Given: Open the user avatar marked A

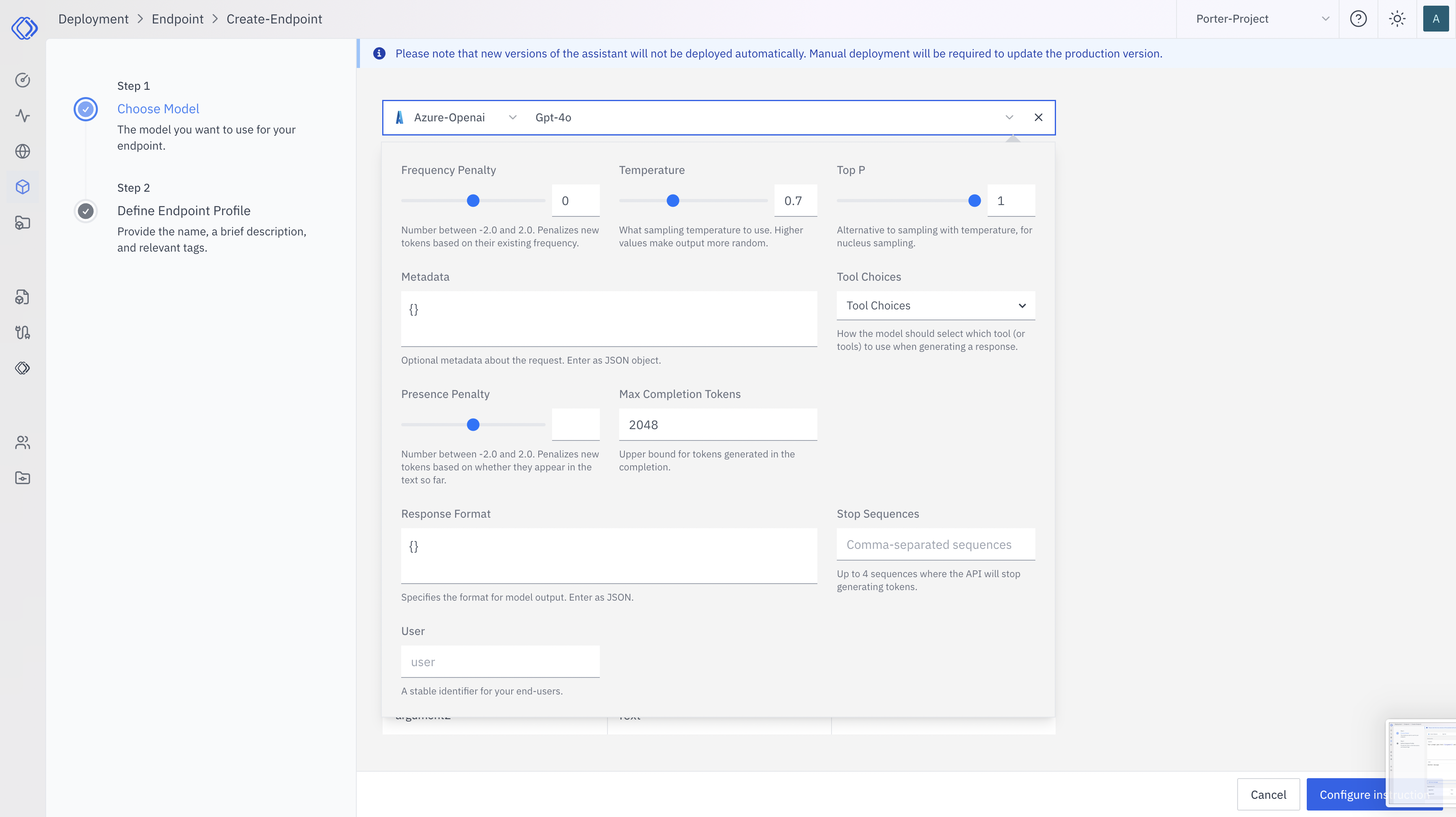Looking at the screenshot, I should (x=1436, y=19).
